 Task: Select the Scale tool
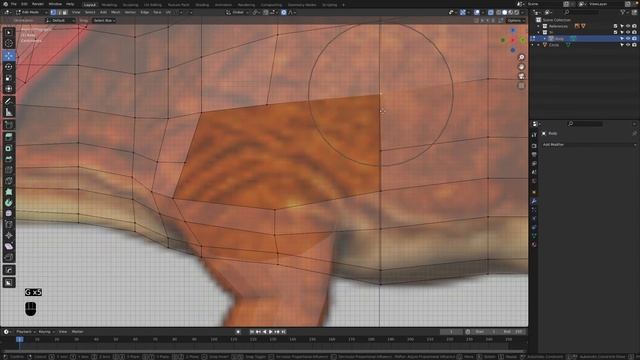9,78
